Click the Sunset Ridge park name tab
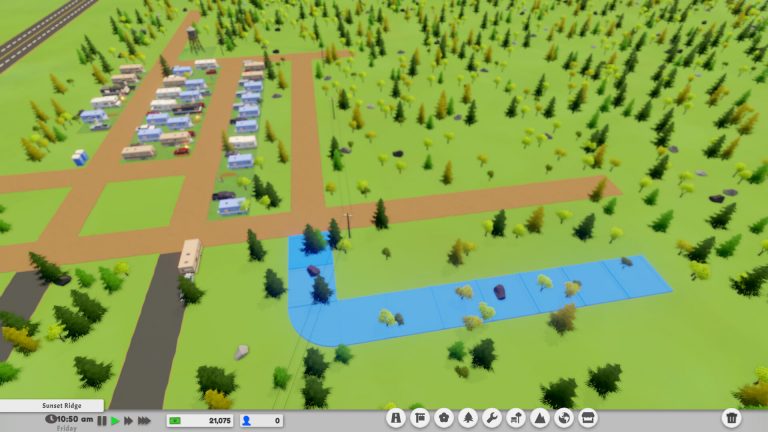The width and height of the screenshot is (768, 432). coord(52,405)
